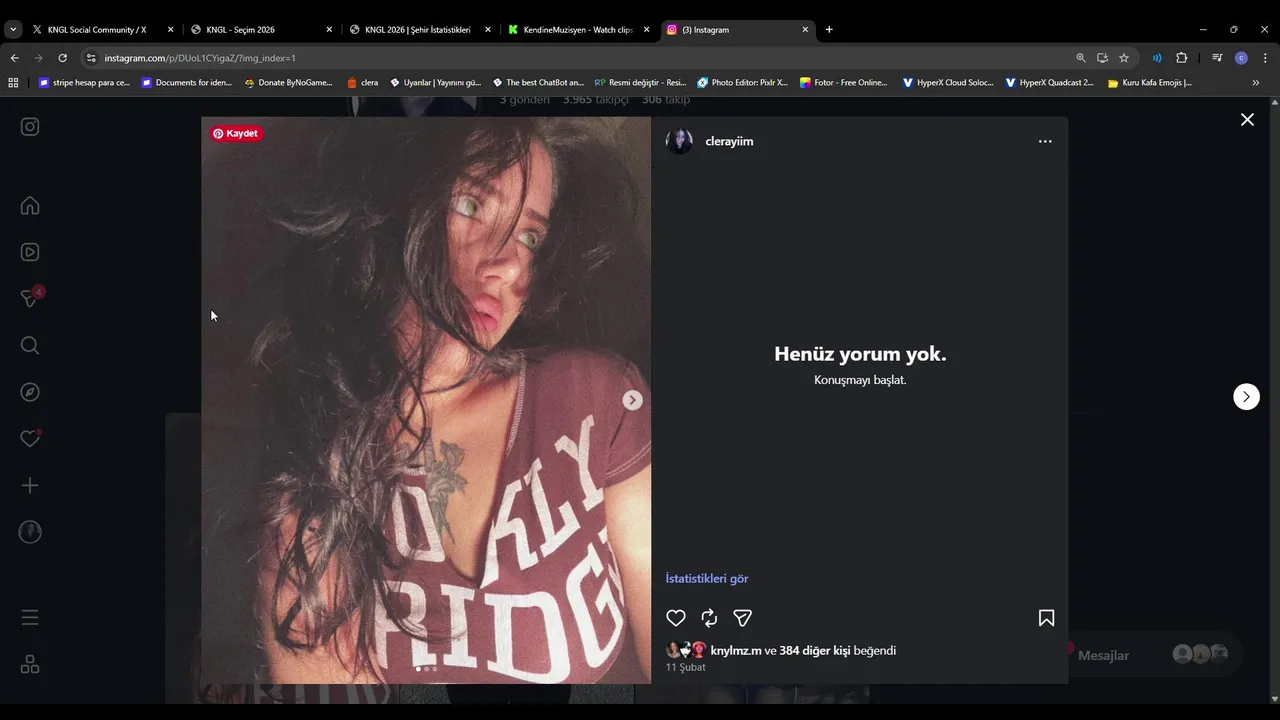Open The best ChatBot bookmark

coord(538,83)
